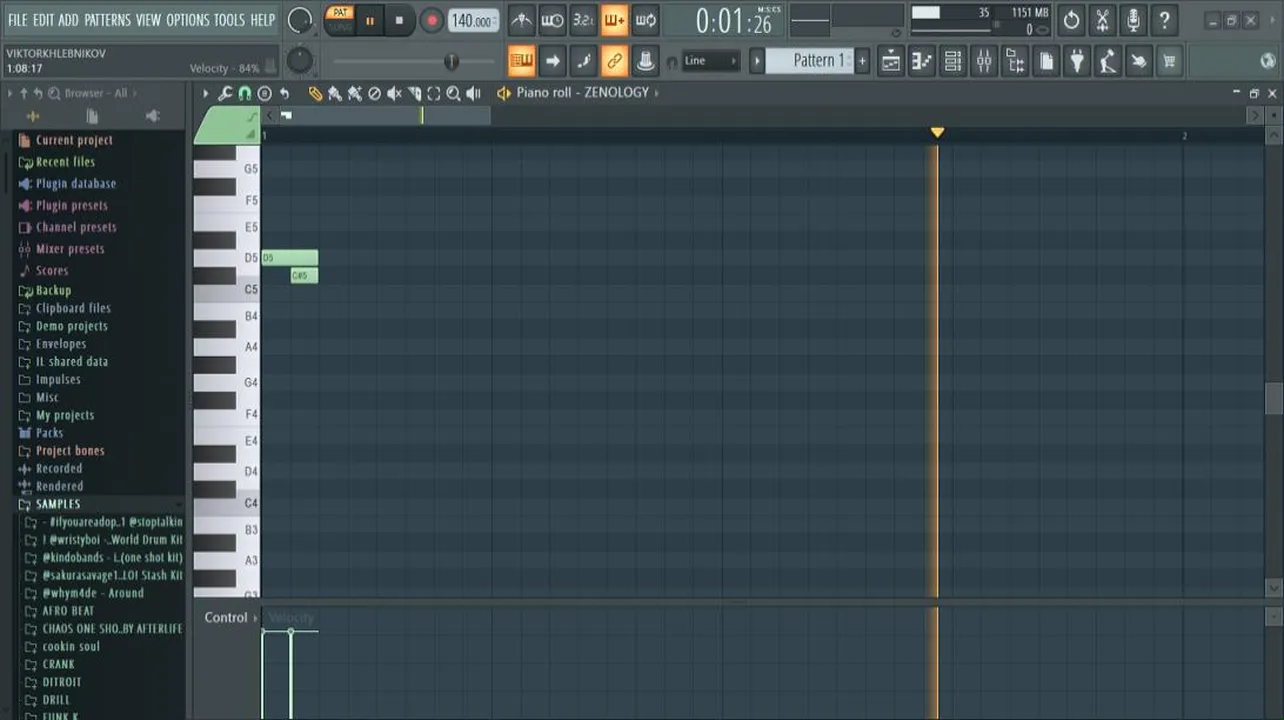Open audio editor scissors icon
1284x720 pixels.
[x=1102, y=20]
